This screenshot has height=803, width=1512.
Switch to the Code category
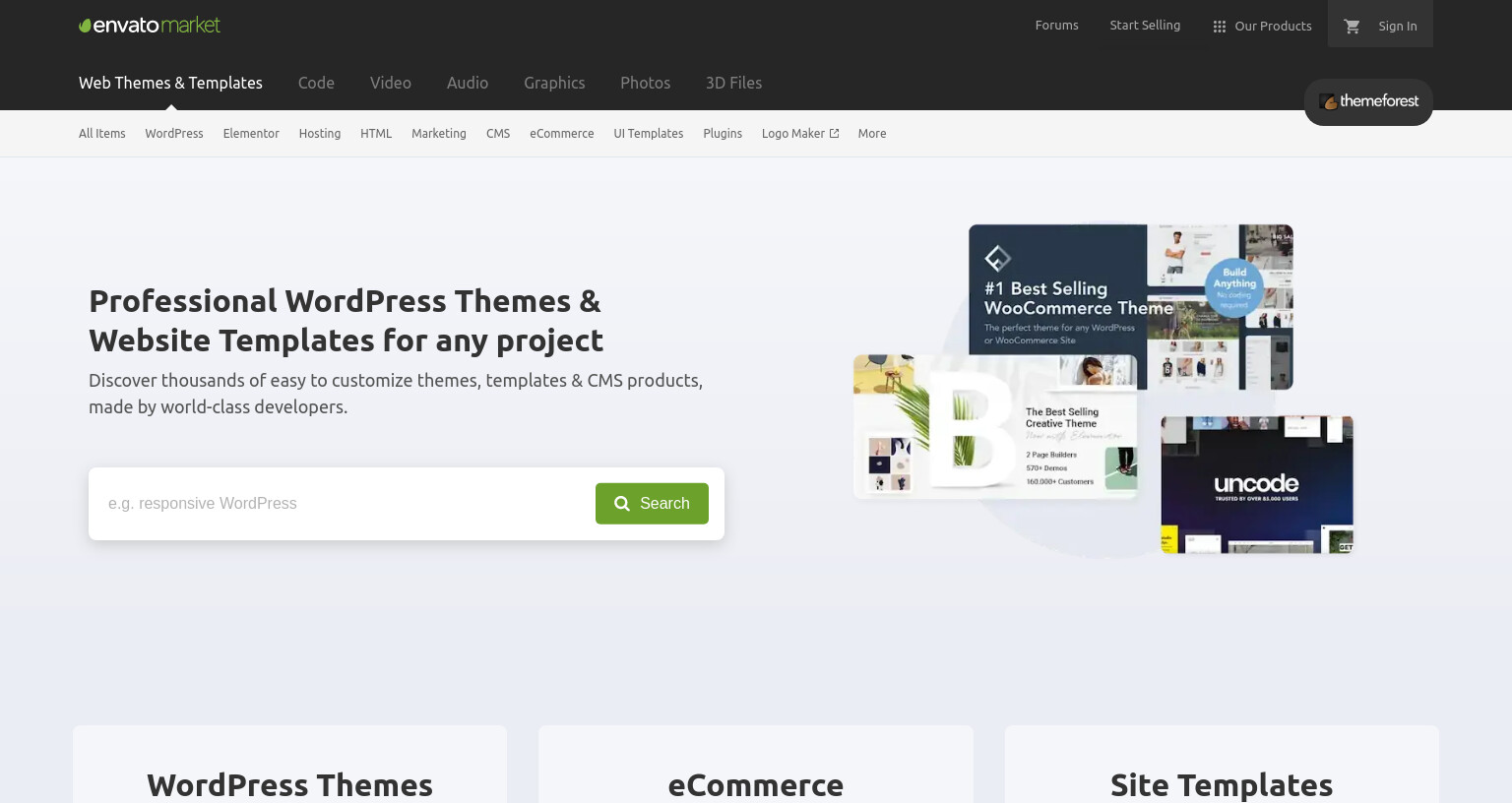(x=316, y=83)
